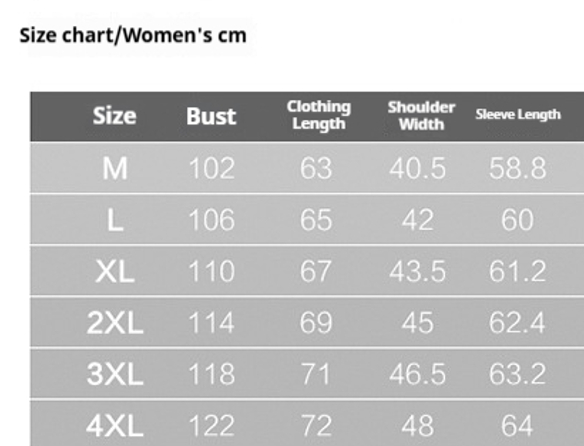Select the Size column header
This screenshot has width=584, height=446.
click(114, 116)
